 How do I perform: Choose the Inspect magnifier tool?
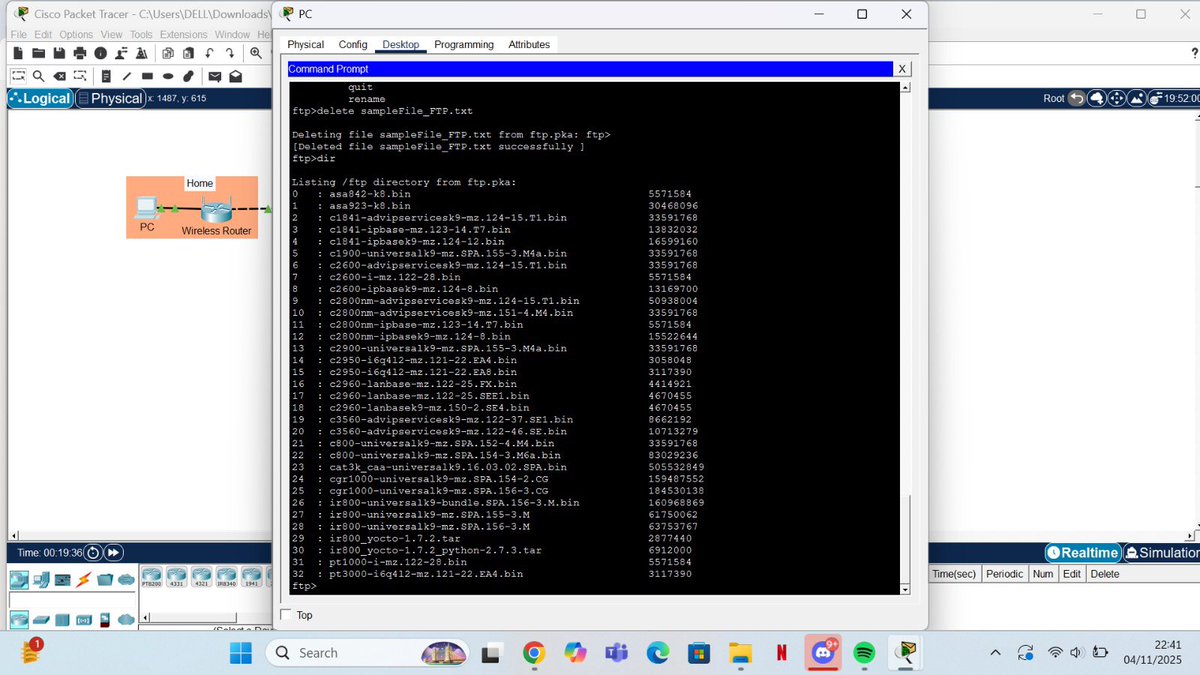pos(38,76)
